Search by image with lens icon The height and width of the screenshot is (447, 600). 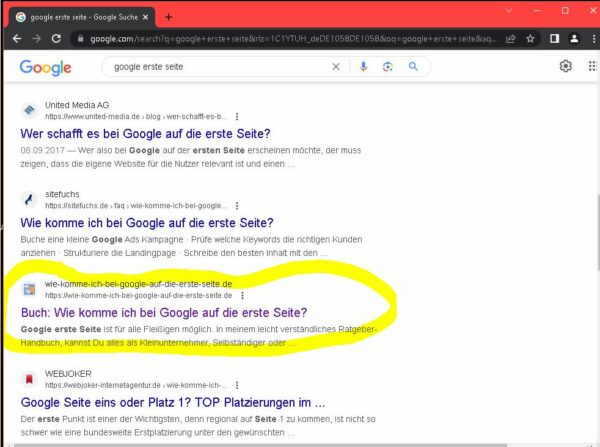click(388, 67)
